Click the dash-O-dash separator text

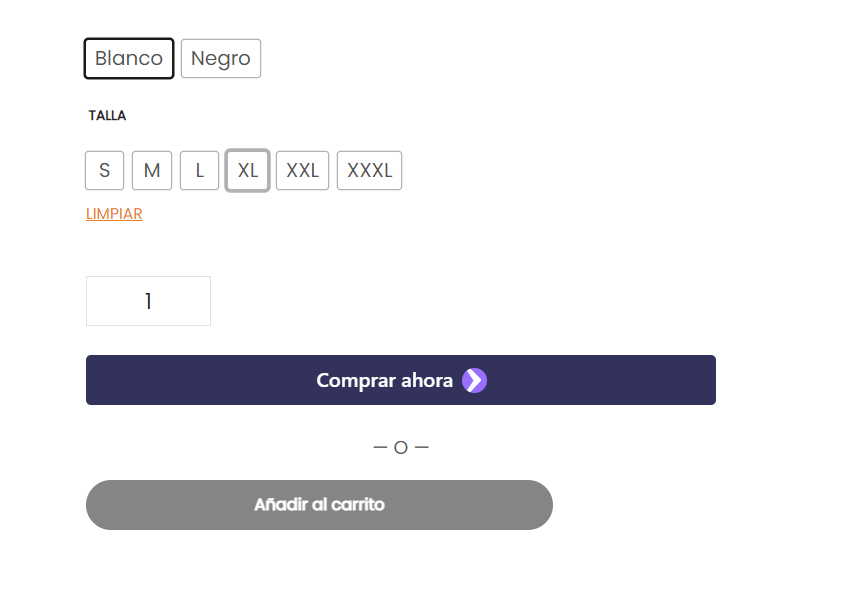point(401,447)
